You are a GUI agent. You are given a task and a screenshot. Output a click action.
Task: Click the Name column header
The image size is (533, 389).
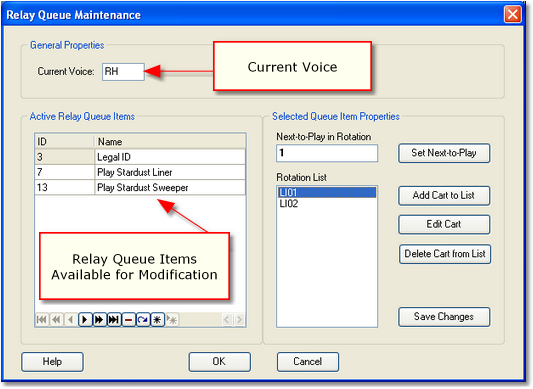click(x=170, y=141)
